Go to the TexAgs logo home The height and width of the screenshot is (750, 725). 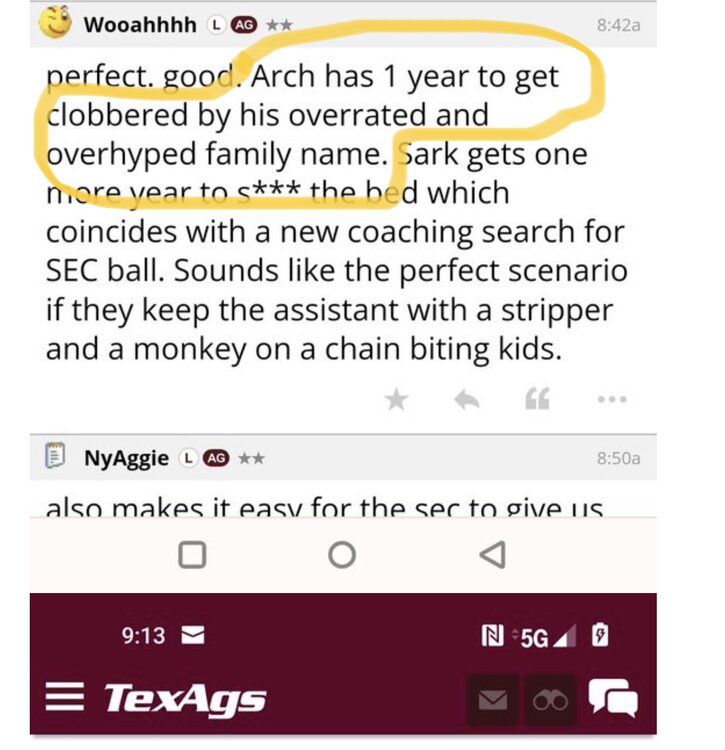(x=186, y=698)
